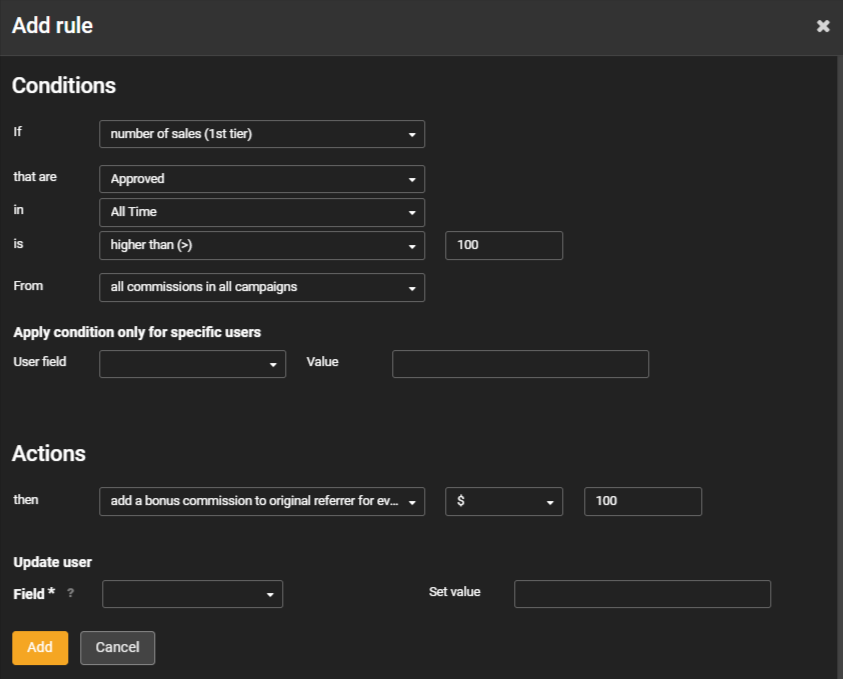The image size is (843, 679).
Task: Close the Add rule dialog
Action: pos(823,26)
